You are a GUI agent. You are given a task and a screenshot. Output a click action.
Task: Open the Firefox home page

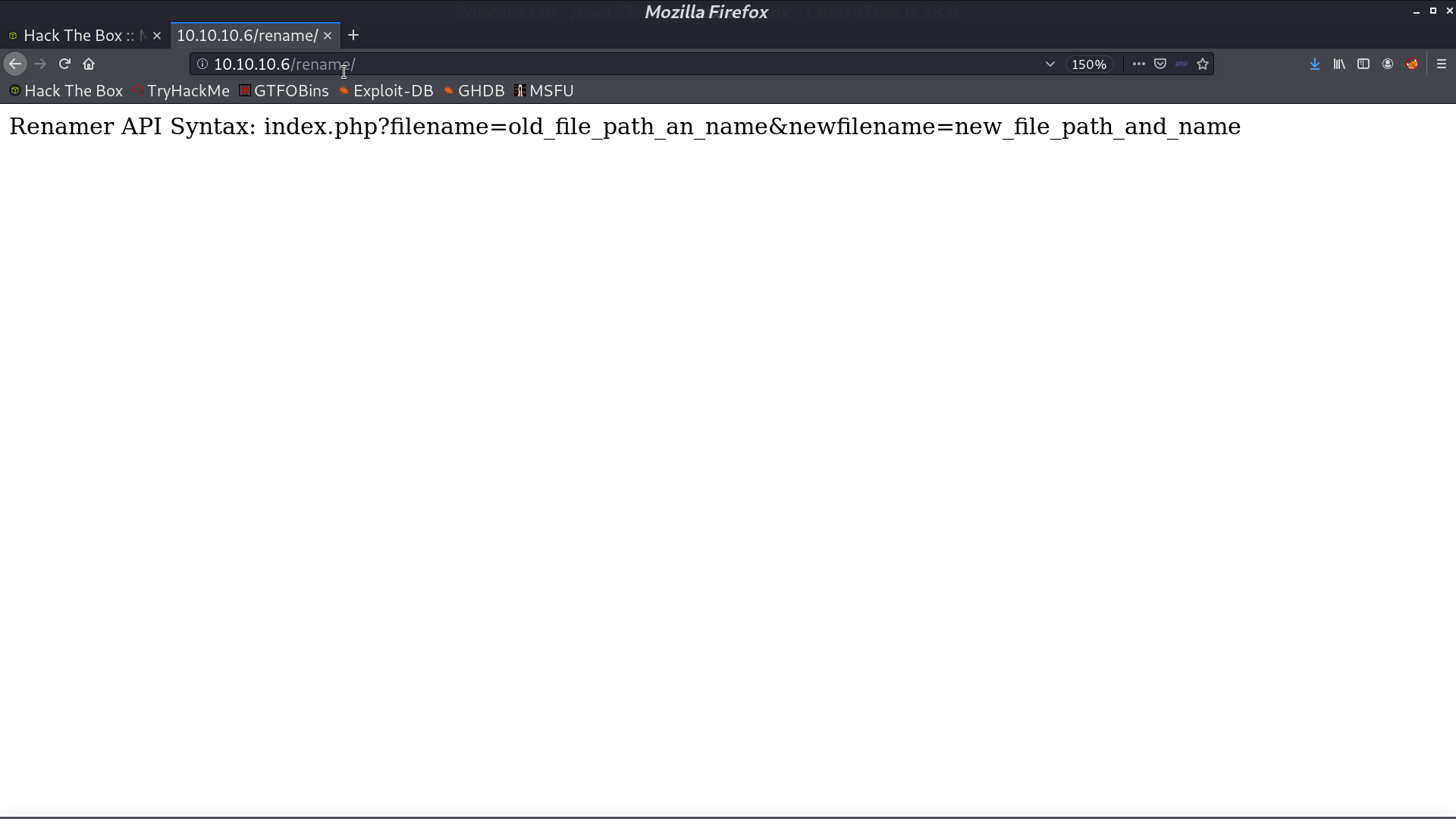point(89,64)
